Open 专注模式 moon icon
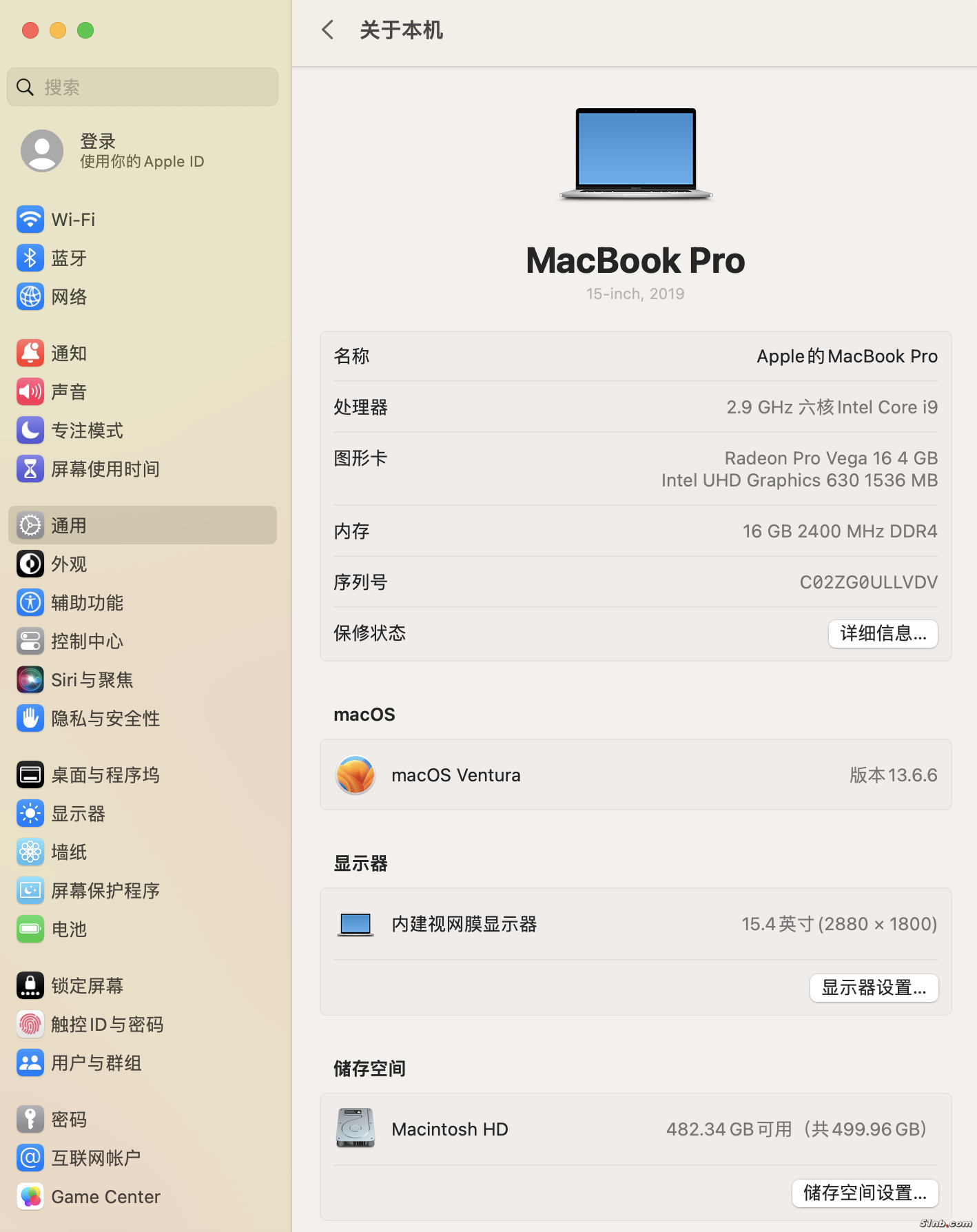977x1232 pixels. tap(30, 431)
